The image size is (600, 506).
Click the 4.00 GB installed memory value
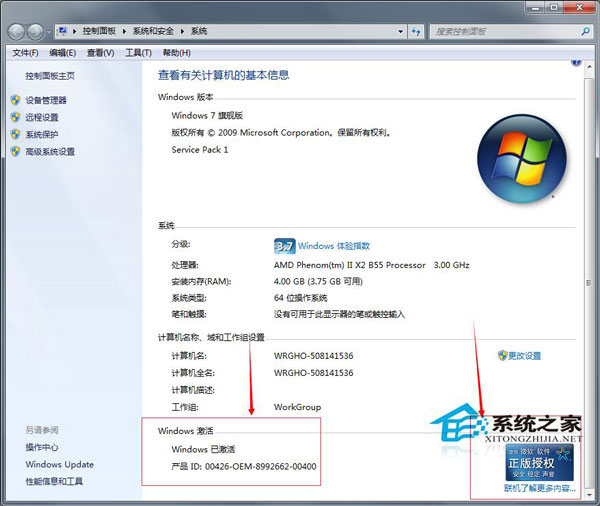[x=318, y=281]
